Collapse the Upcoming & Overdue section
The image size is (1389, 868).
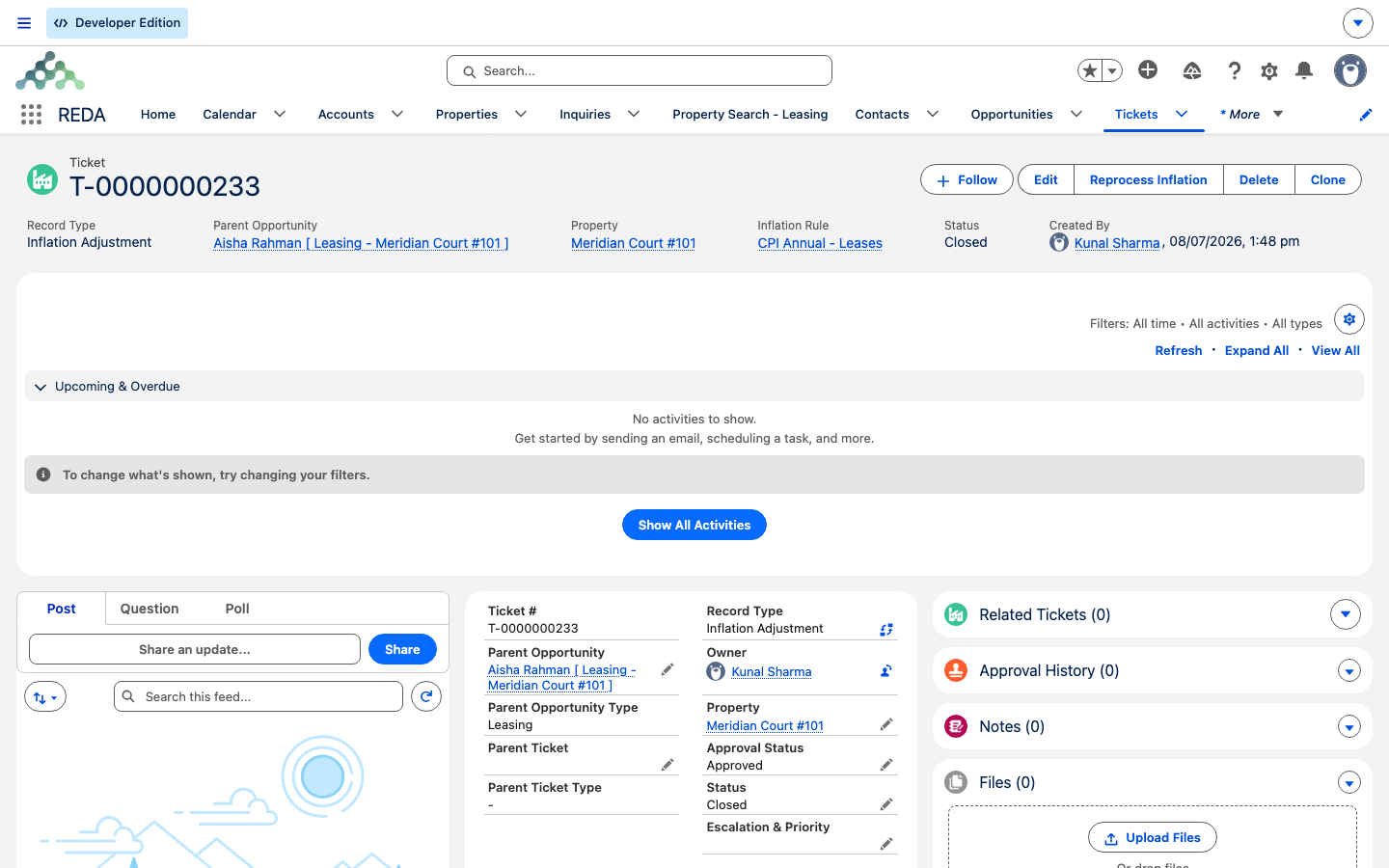pyautogui.click(x=41, y=387)
